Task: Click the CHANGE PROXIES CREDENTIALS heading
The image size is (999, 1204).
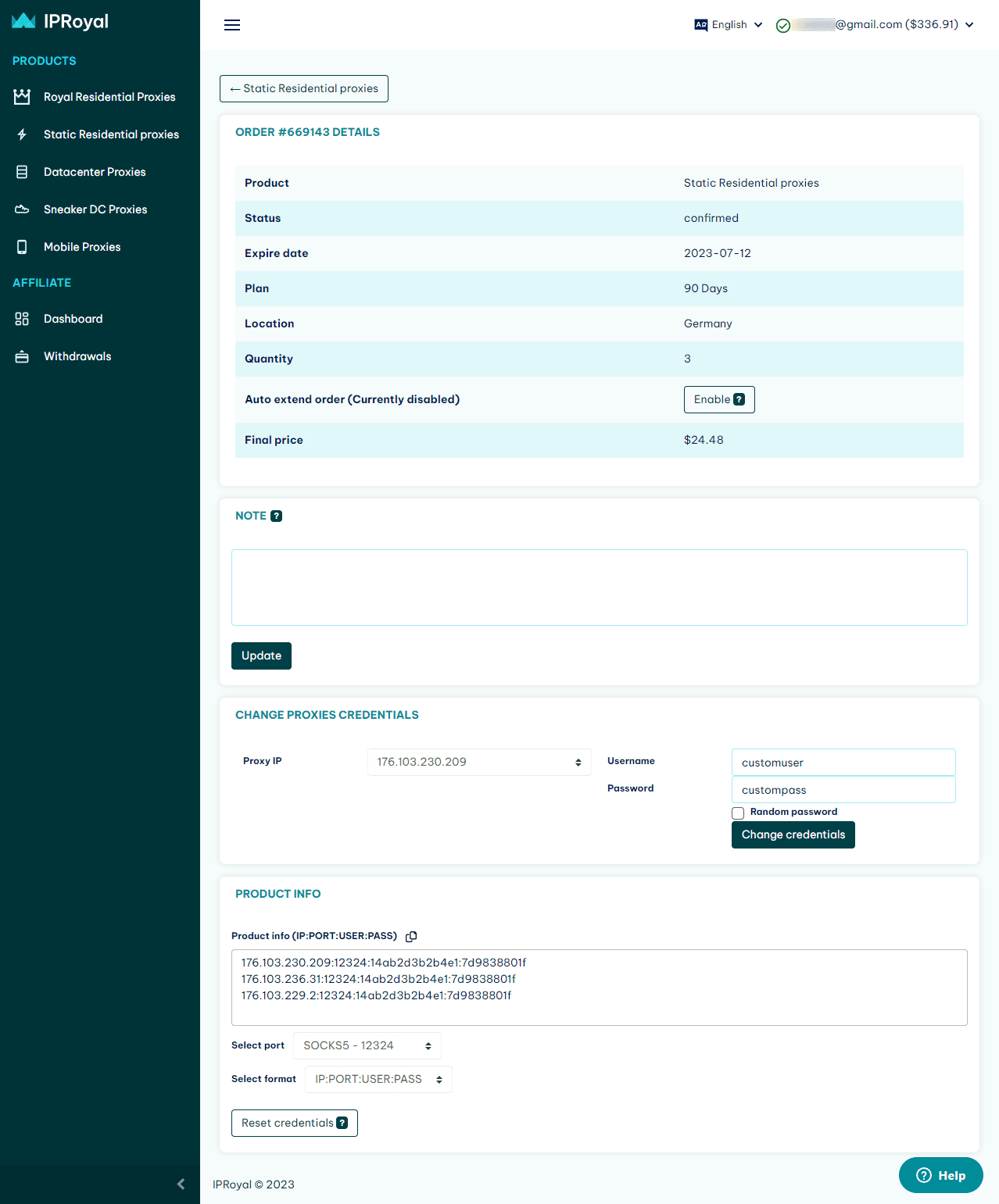Action: [327, 715]
